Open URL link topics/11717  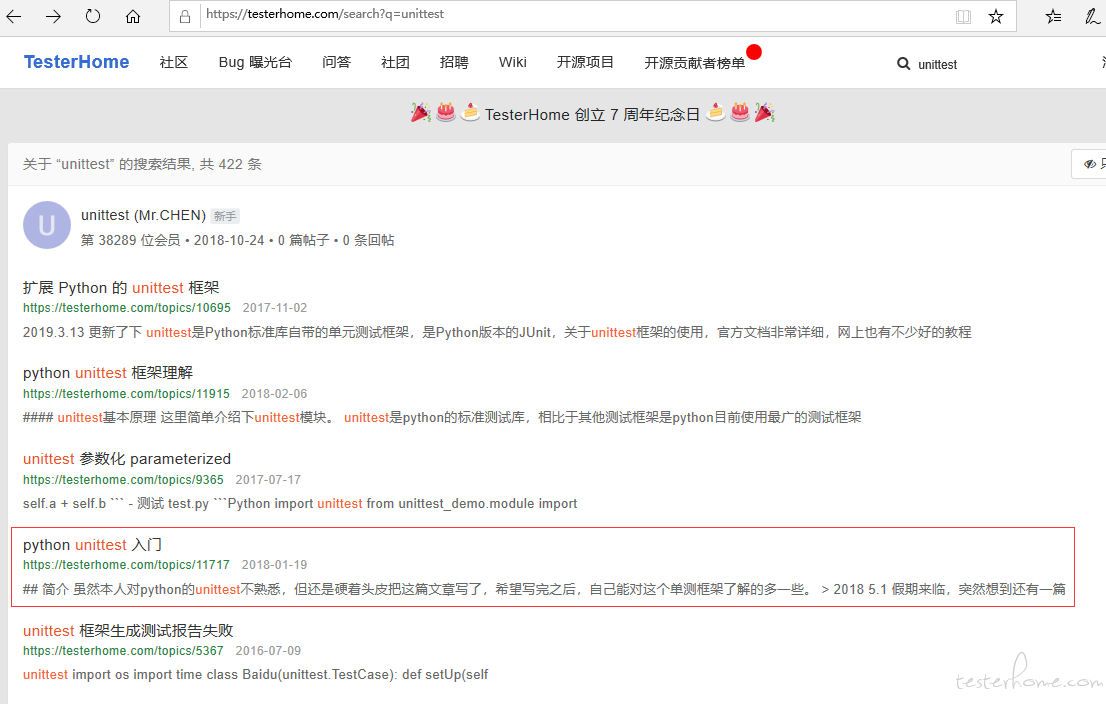point(126,565)
